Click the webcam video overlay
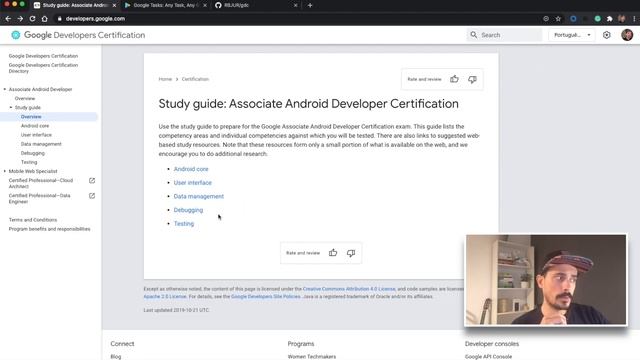Screen dimensions: 640x360 546,280
